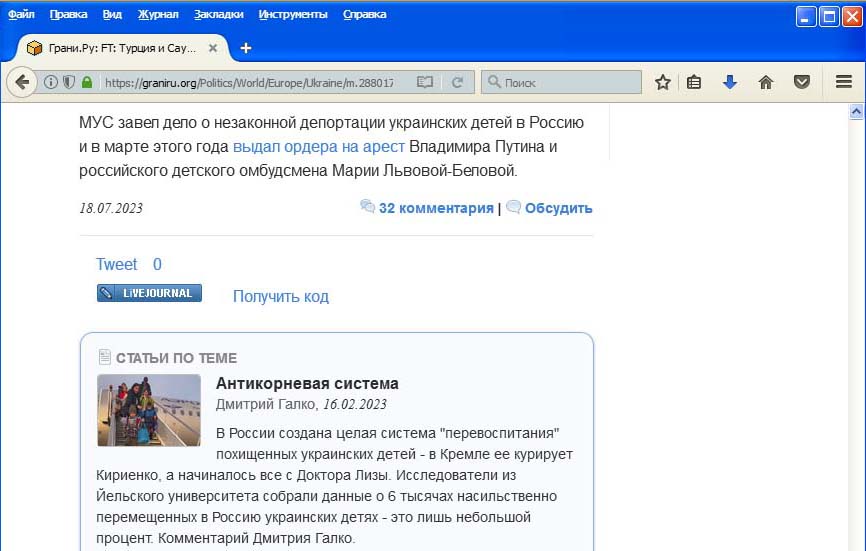866x551 pixels.
Task: Open the Справка menu
Action: click(365, 14)
